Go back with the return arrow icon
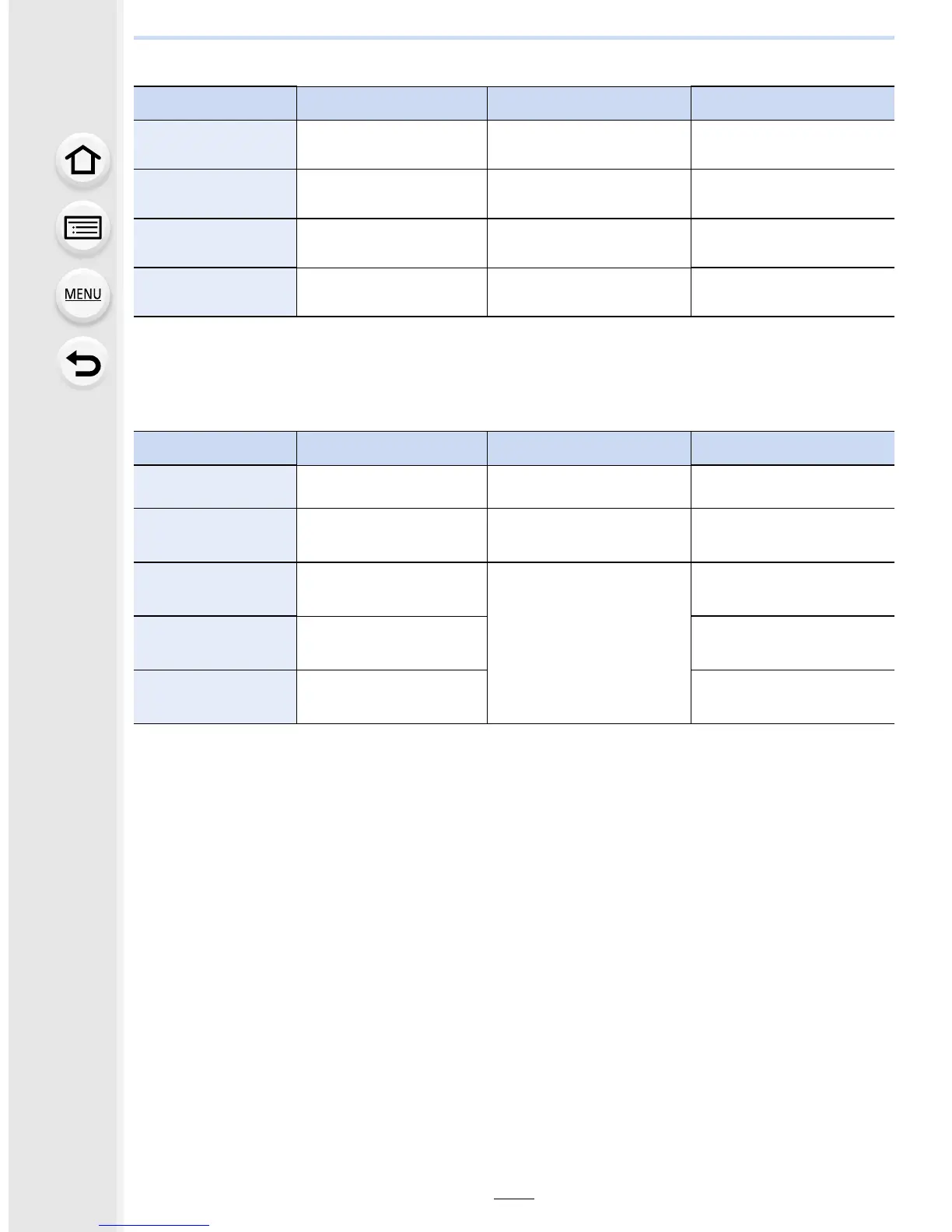The image size is (952, 1232). point(82,363)
